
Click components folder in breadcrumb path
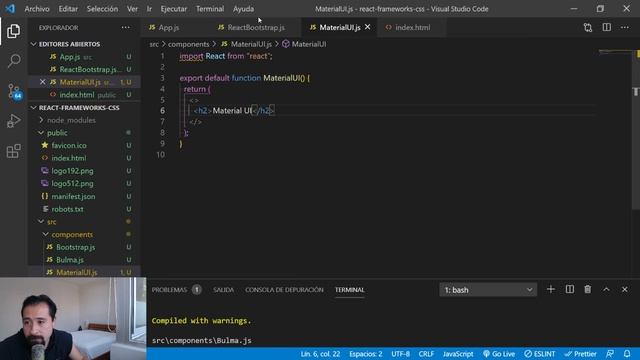[x=189, y=44]
